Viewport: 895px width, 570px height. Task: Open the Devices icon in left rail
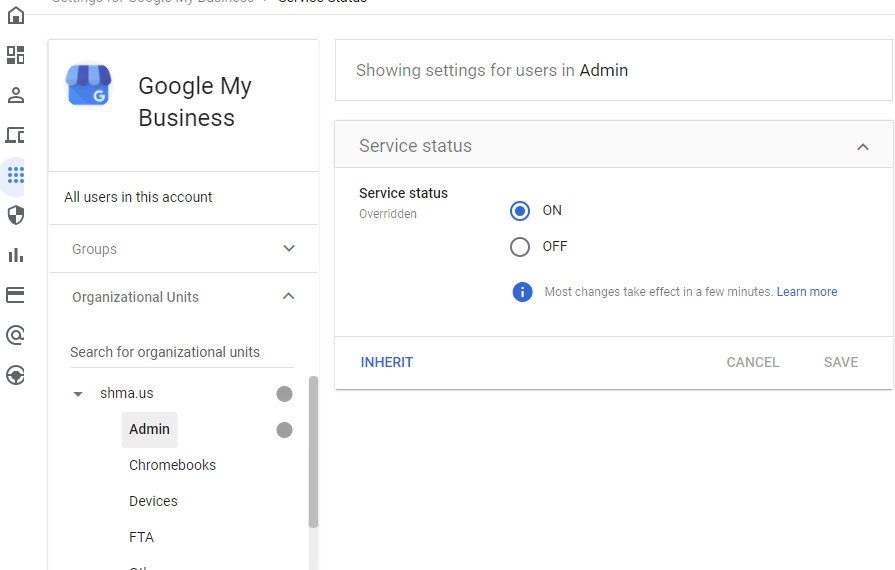15,135
